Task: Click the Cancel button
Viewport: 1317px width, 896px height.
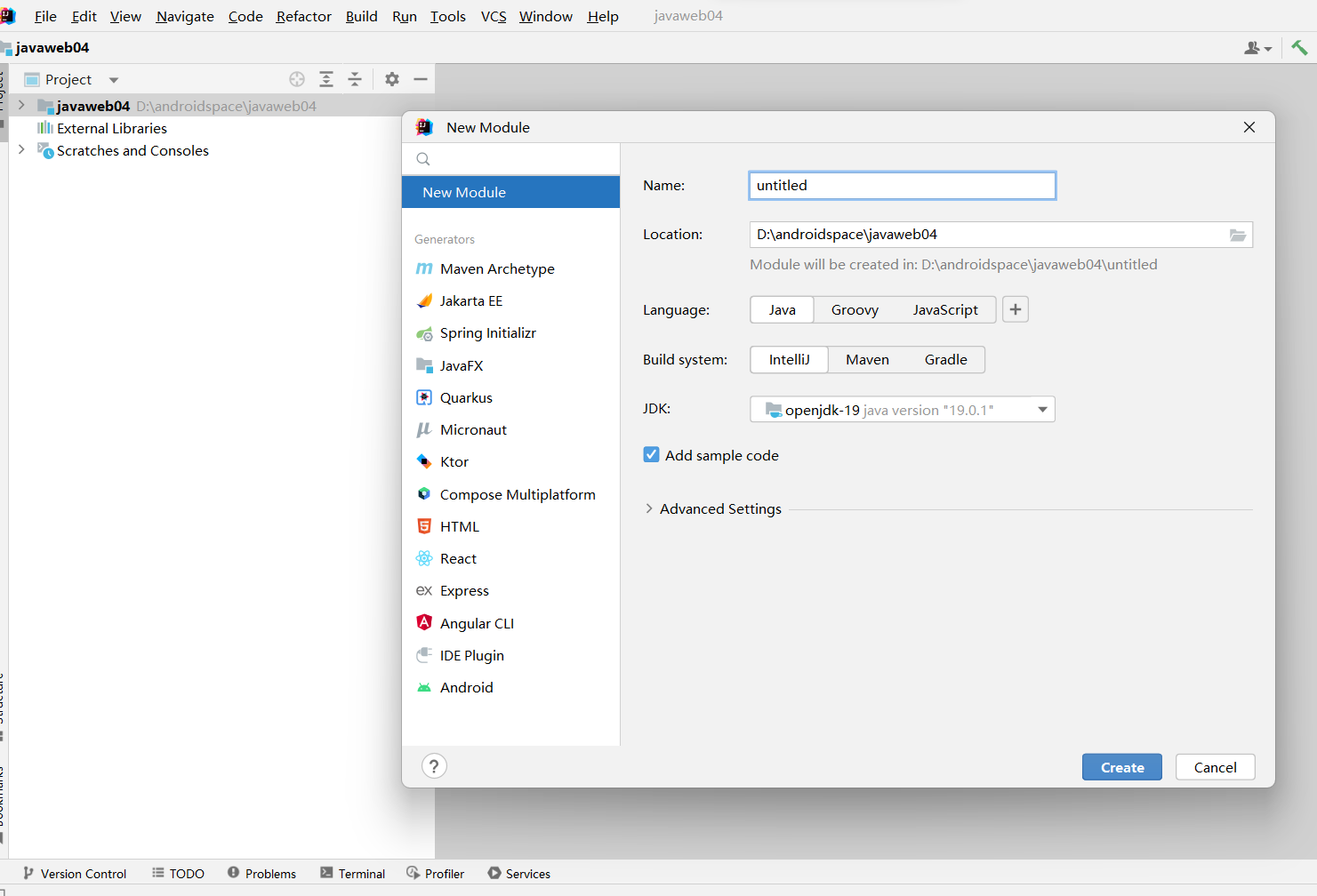Action: (x=1215, y=767)
